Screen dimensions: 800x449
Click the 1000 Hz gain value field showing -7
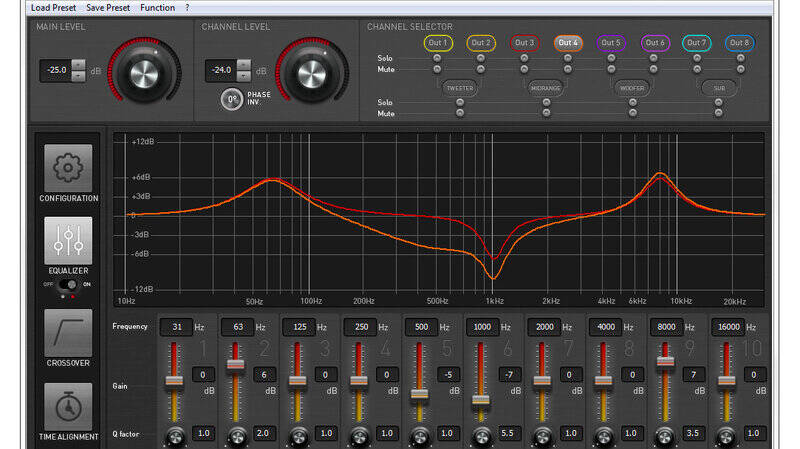click(x=509, y=375)
